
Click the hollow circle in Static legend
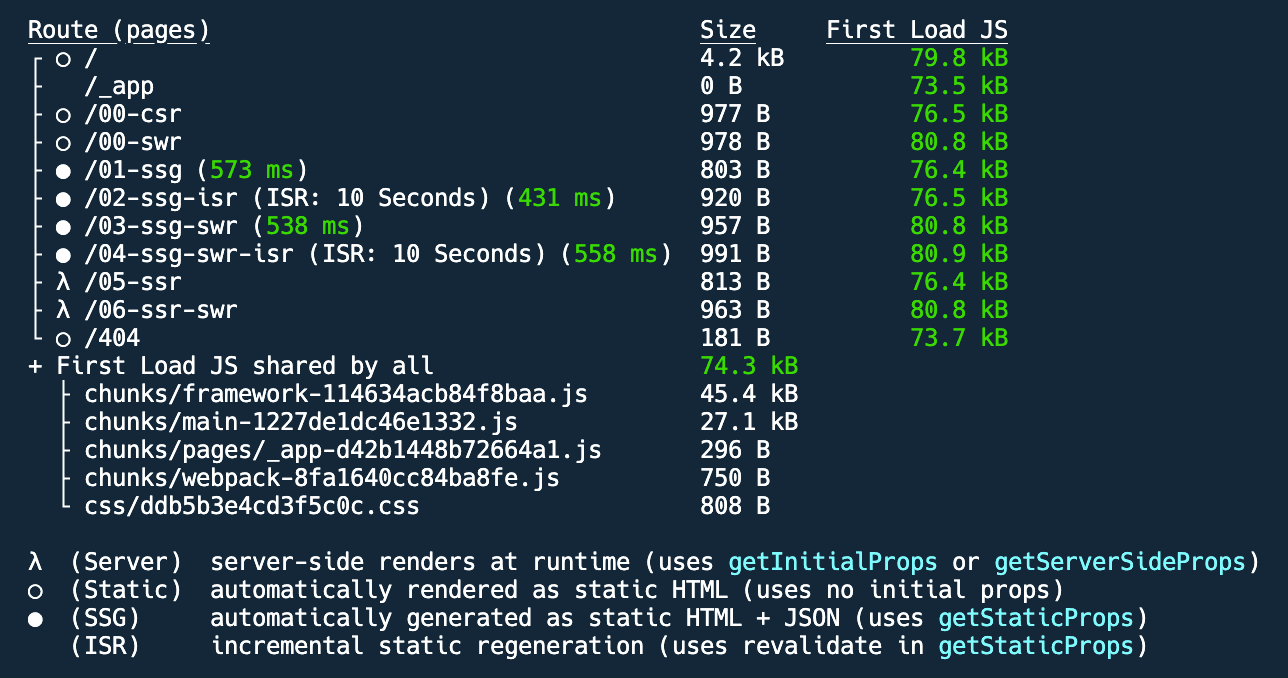coord(36,590)
